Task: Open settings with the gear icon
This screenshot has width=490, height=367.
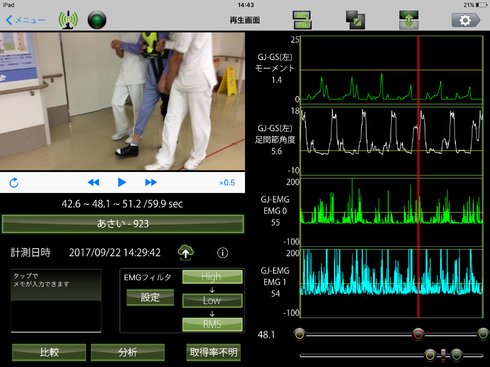Action: pyautogui.click(x=466, y=20)
